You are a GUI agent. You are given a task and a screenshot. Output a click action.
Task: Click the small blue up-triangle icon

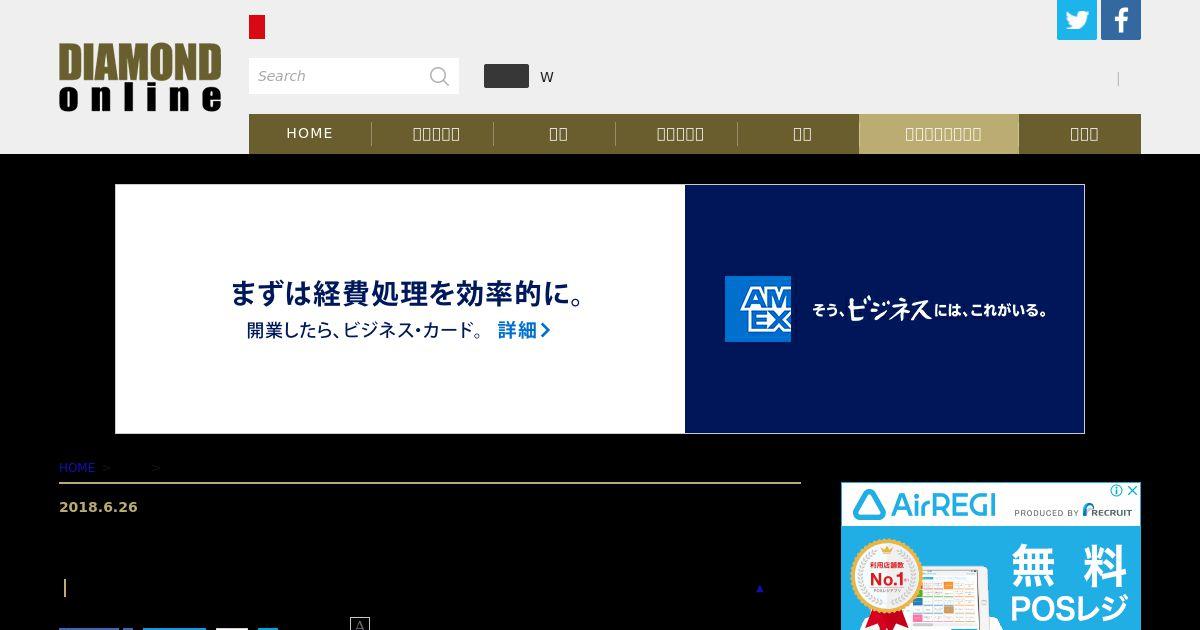coord(760,589)
